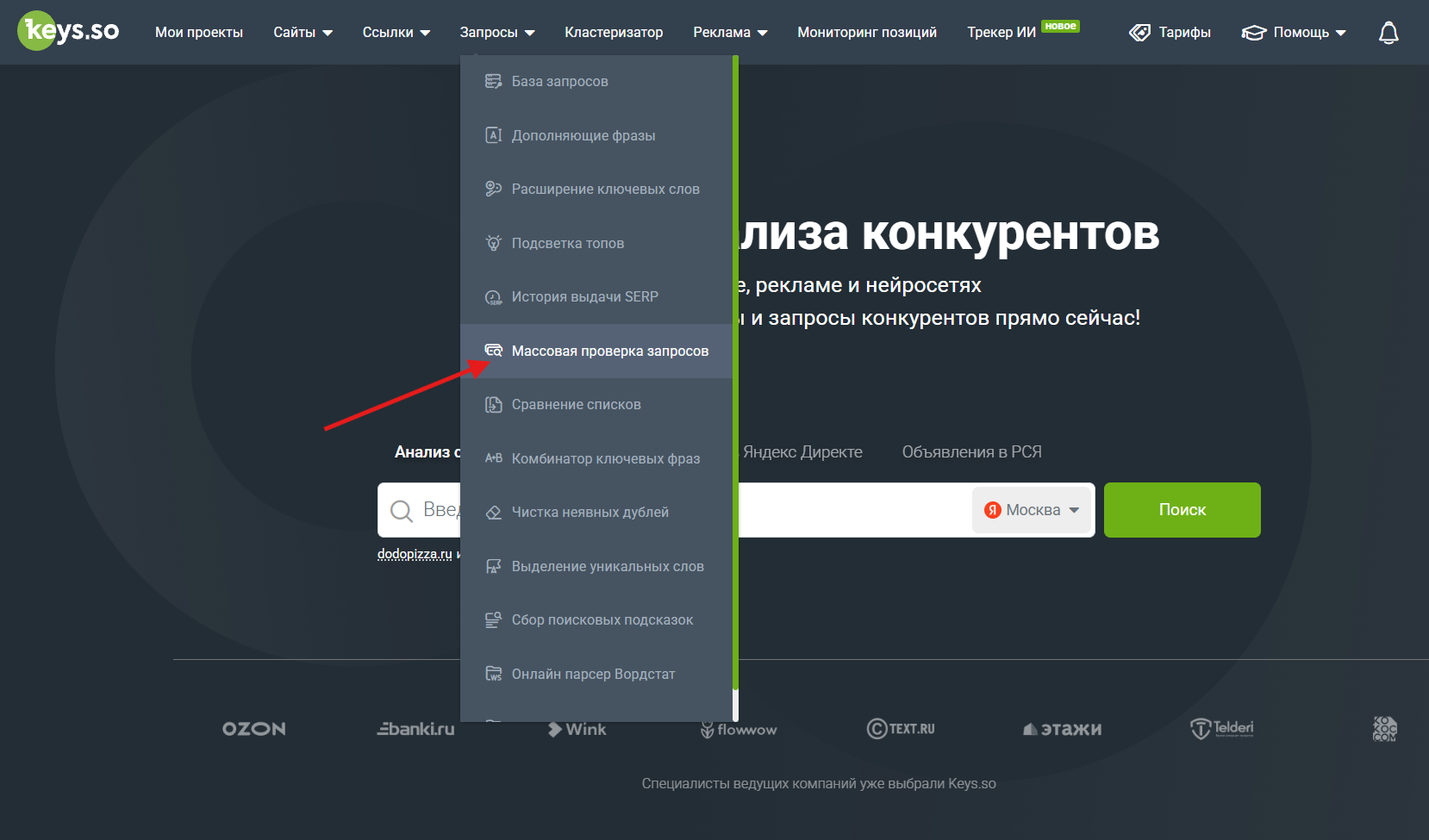
Task: Click the green dropdown menu scrollbar
Action: (735, 372)
